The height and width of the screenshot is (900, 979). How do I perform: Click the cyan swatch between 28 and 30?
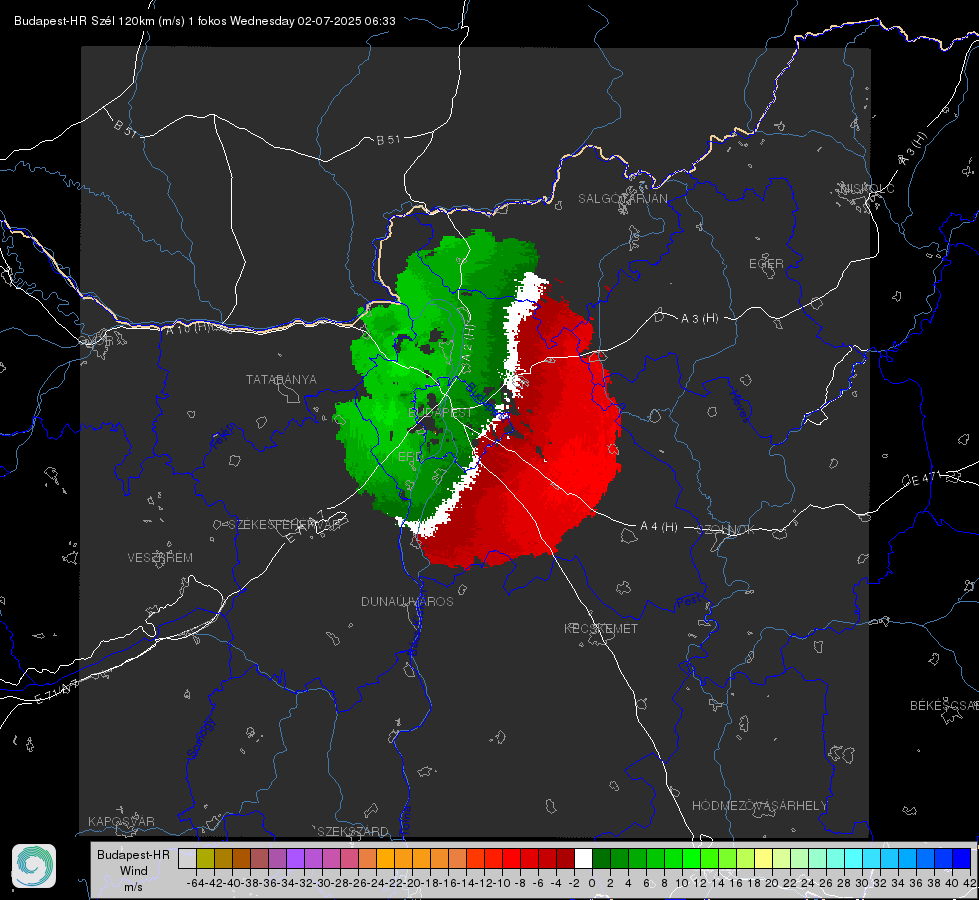(854, 858)
